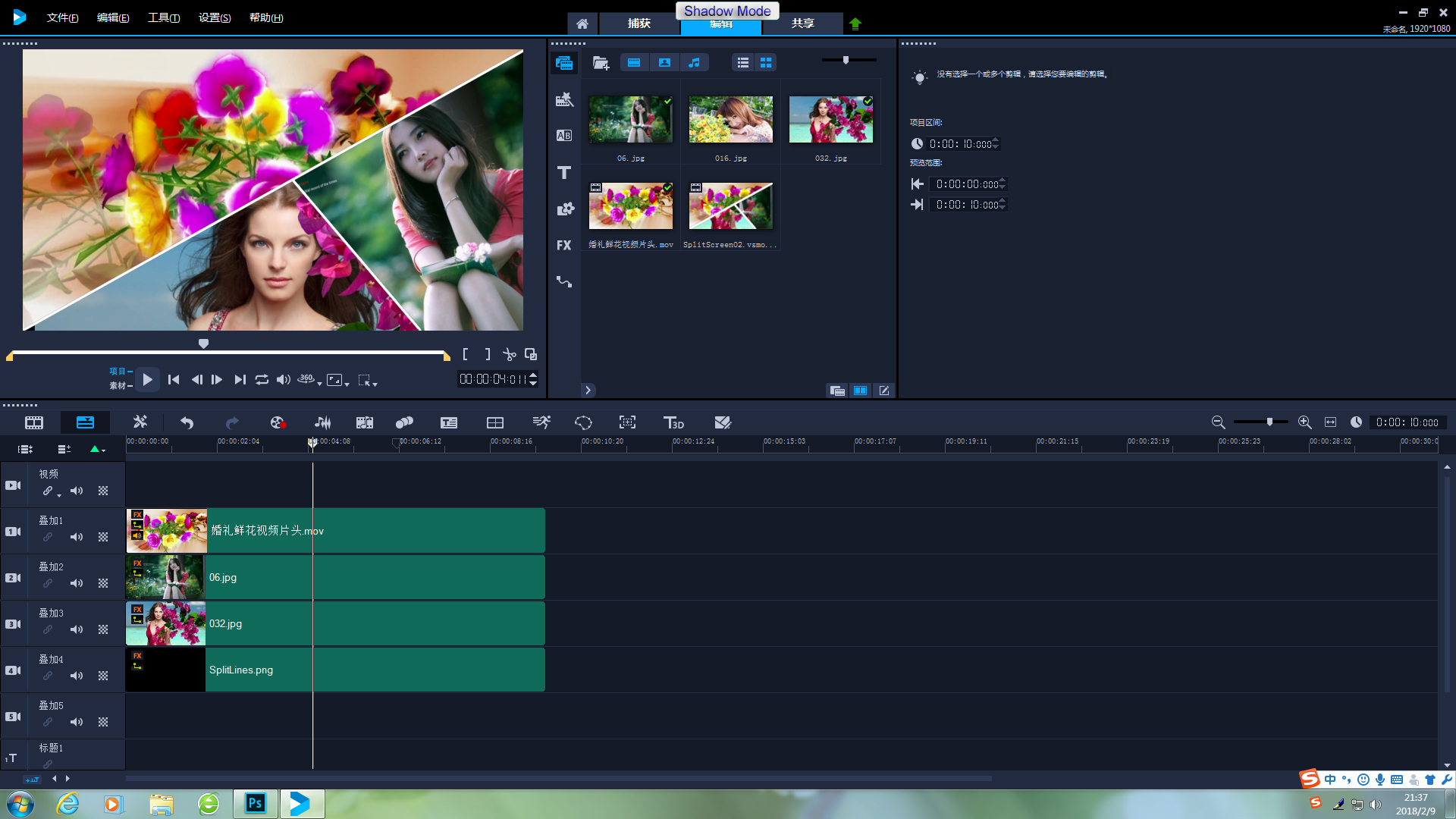Open the customize toolbar tools icon
Screen dimensions: 1456x819
pyautogui.click(x=140, y=422)
